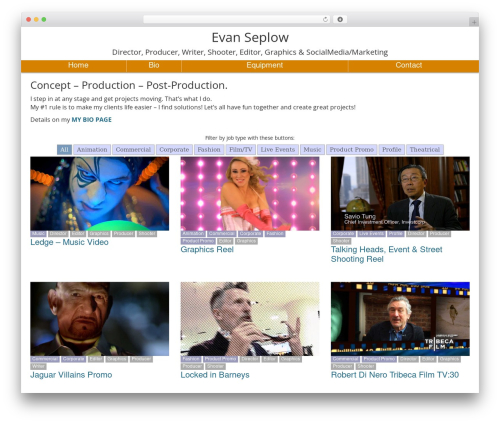Viewport: 500px width, 423px height.
Task: Click the Music tag under Ledge video
Action: coord(38,234)
